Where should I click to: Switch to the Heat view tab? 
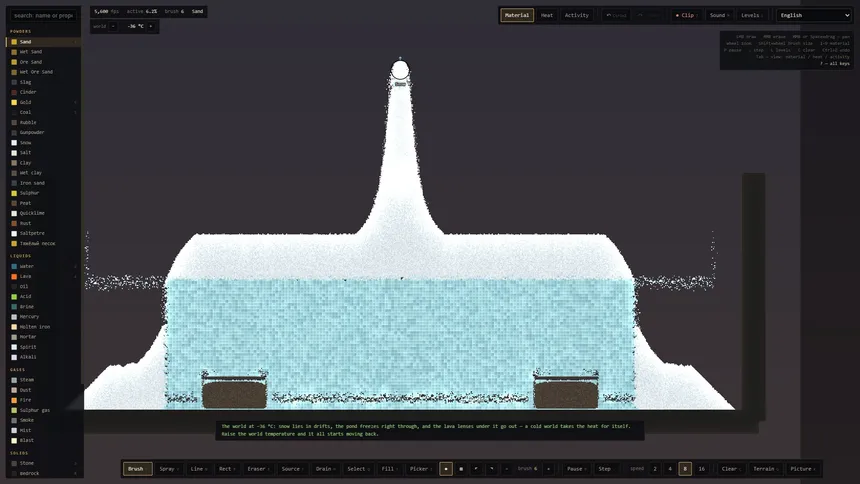[547, 15]
